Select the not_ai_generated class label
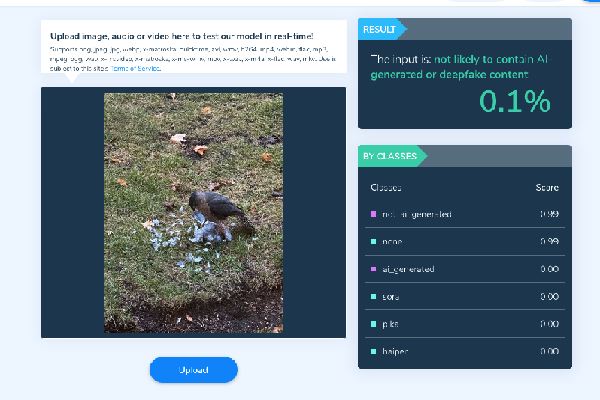 tap(417, 214)
